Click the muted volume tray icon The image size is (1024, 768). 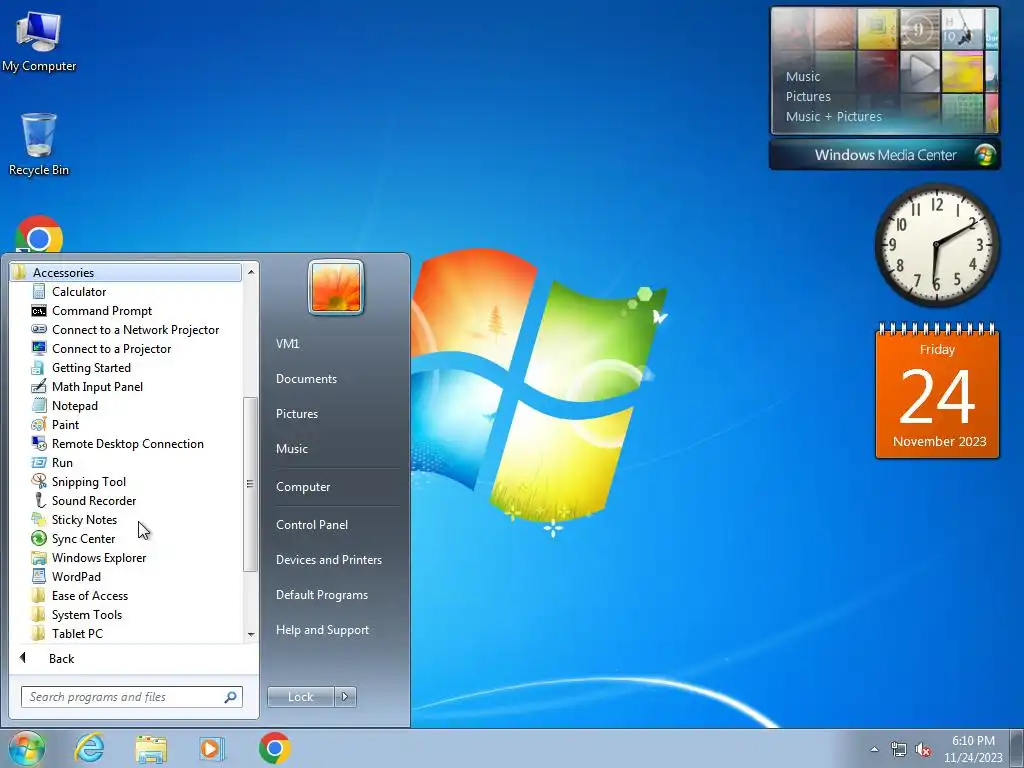click(x=923, y=750)
